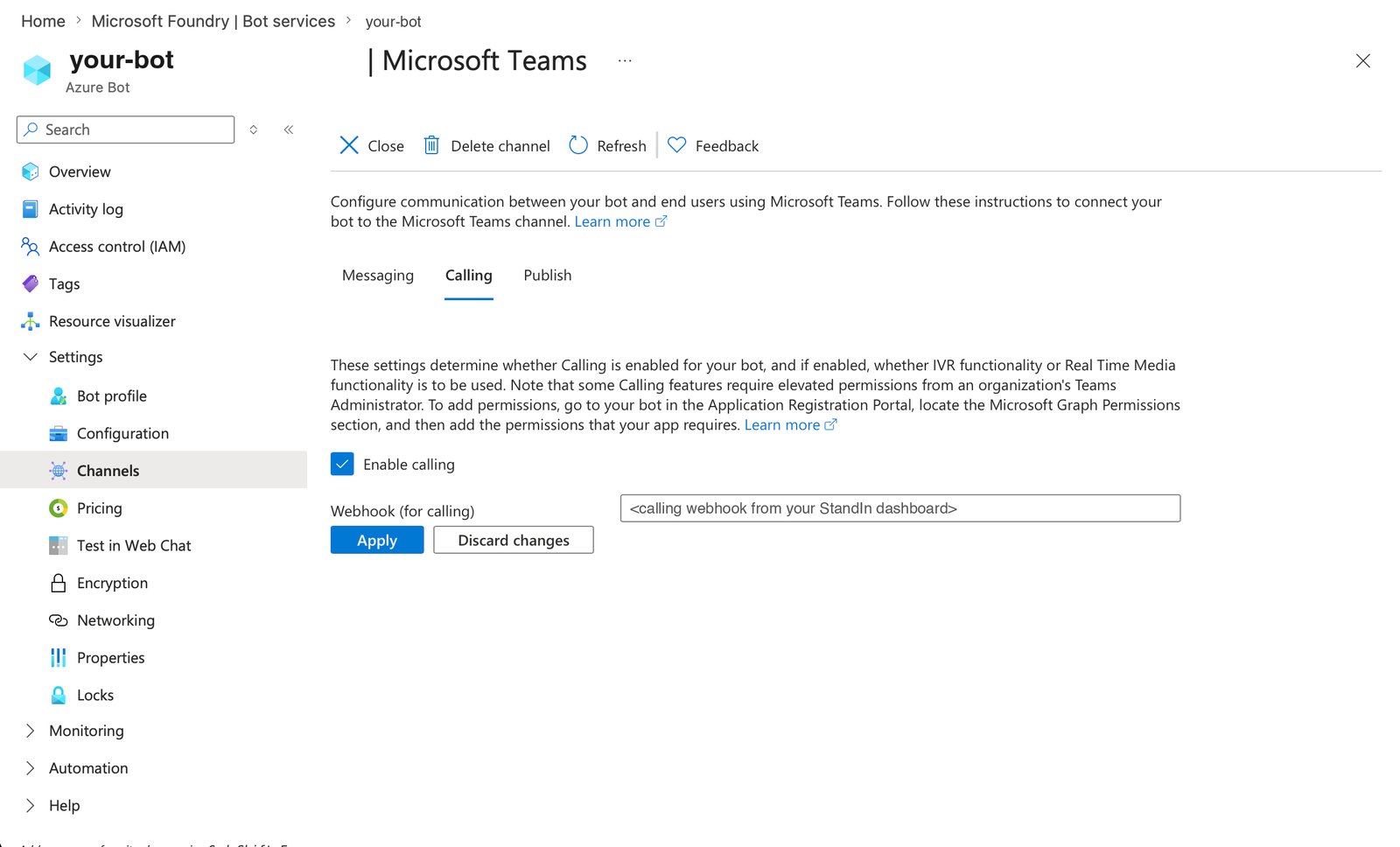Open the Publish tab
This screenshot has height=847, width=1400.
[548, 276]
